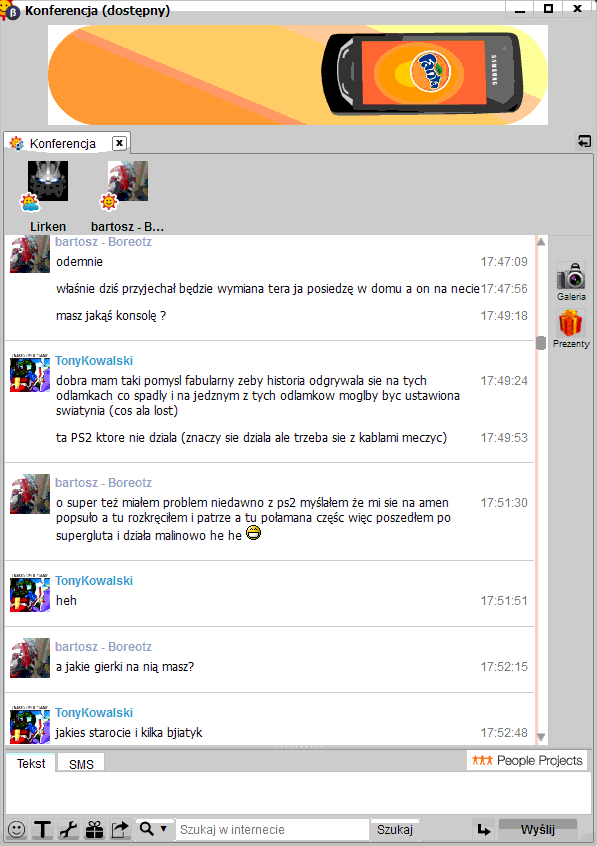The height and width of the screenshot is (846, 597).
Task: Open search engine dropdown arrow
Action: tap(164, 828)
